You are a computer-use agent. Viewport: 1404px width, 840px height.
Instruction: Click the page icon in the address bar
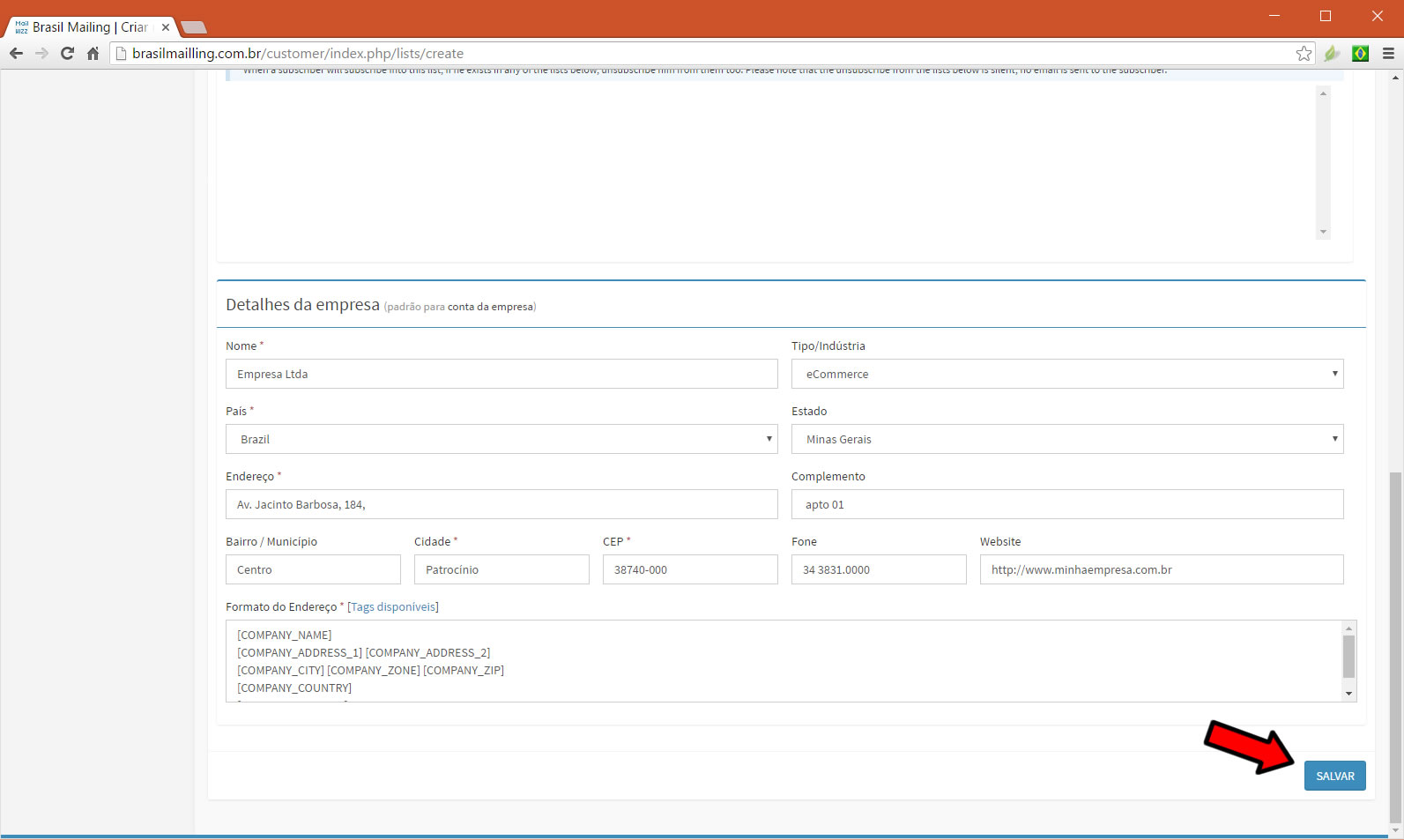pos(122,54)
